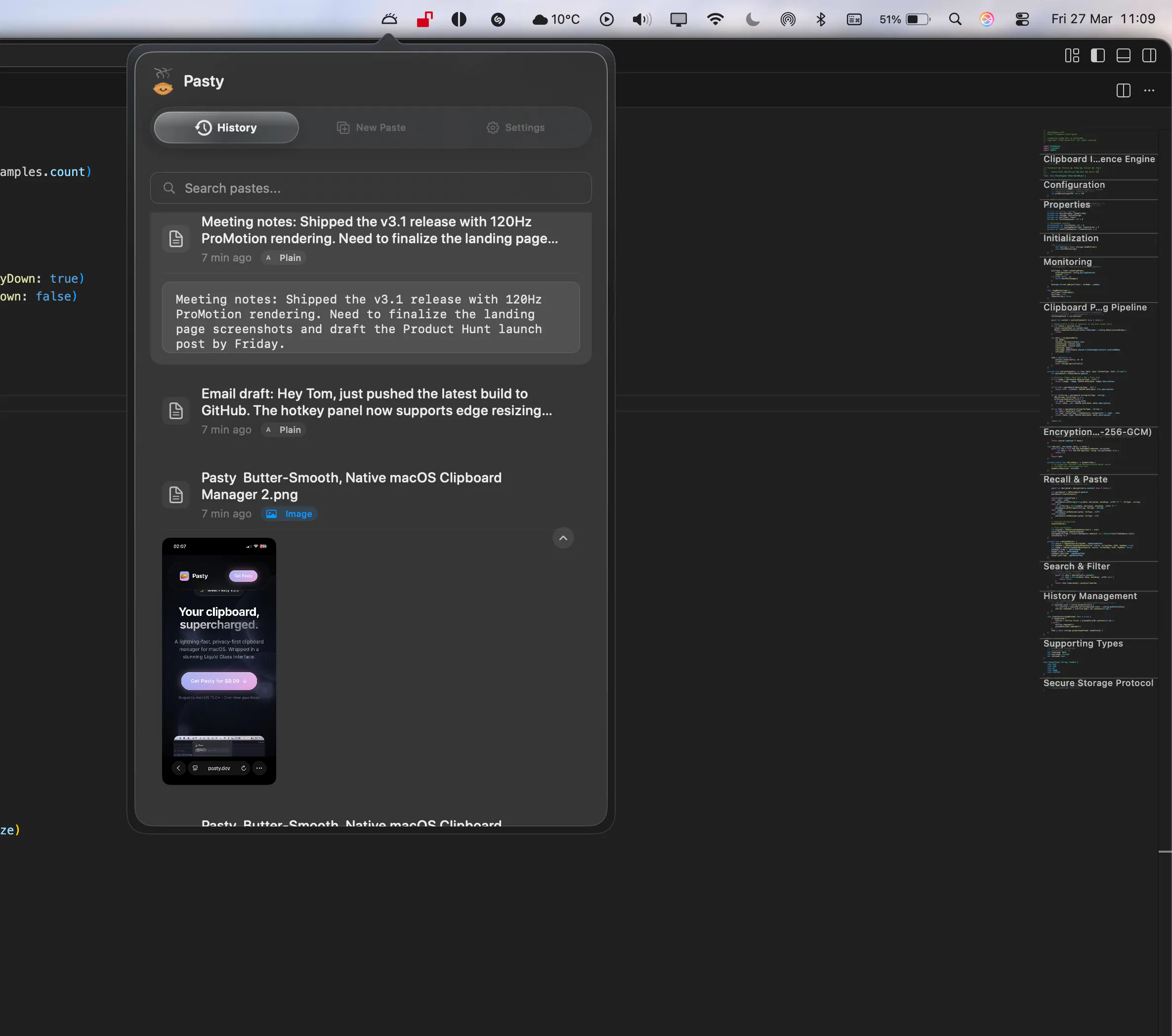The height and width of the screenshot is (1036, 1172).
Task: Click the AirDrop rings icon in menu bar
Action: (x=788, y=19)
